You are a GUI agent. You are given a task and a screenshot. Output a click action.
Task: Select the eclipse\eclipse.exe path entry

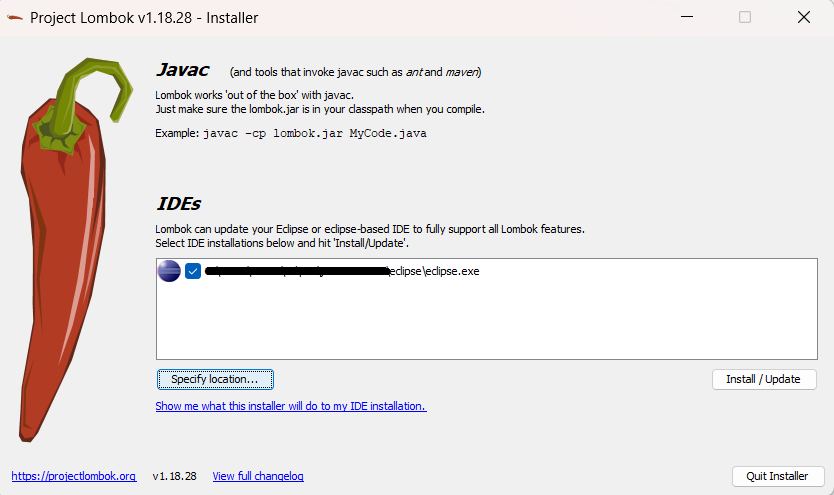(342, 271)
